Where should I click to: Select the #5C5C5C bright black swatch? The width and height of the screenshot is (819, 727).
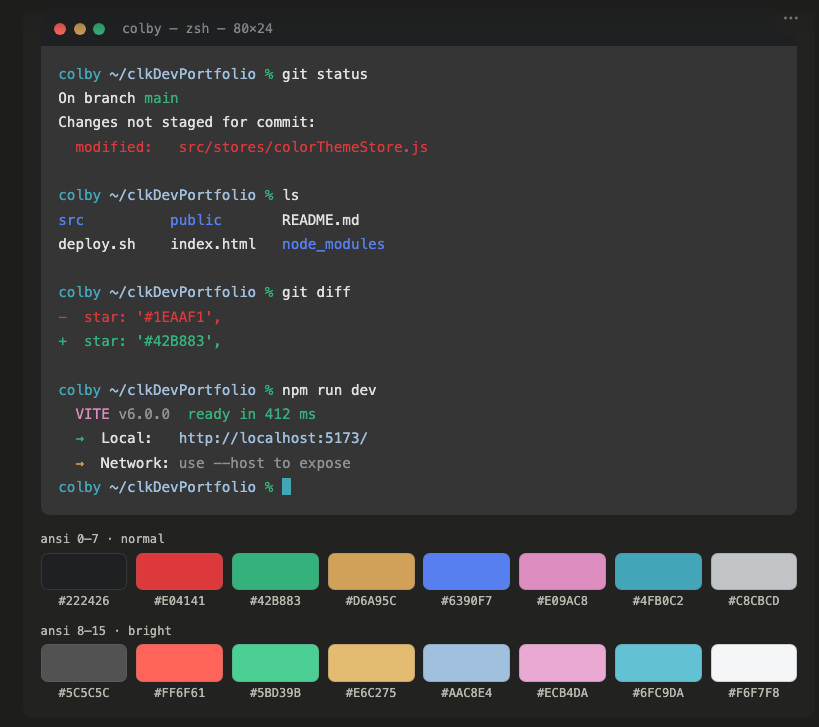point(84,663)
